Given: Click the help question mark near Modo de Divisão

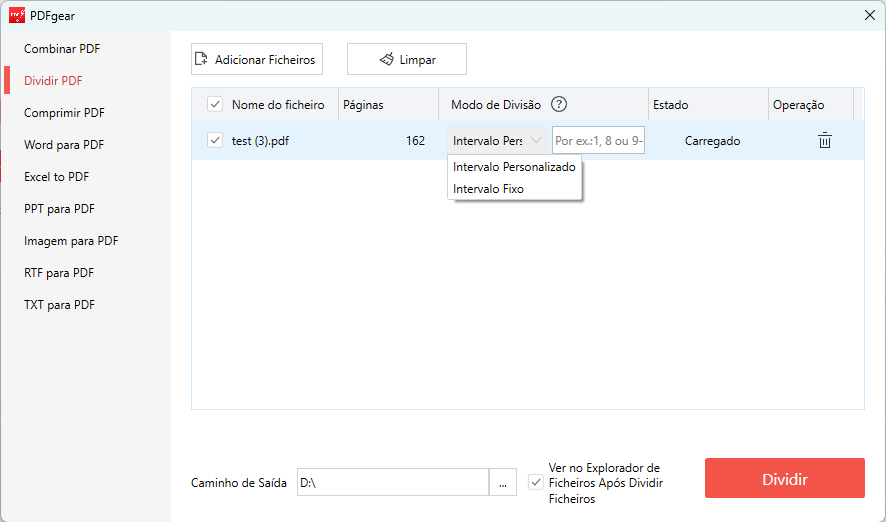Looking at the screenshot, I should (x=559, y=104).
